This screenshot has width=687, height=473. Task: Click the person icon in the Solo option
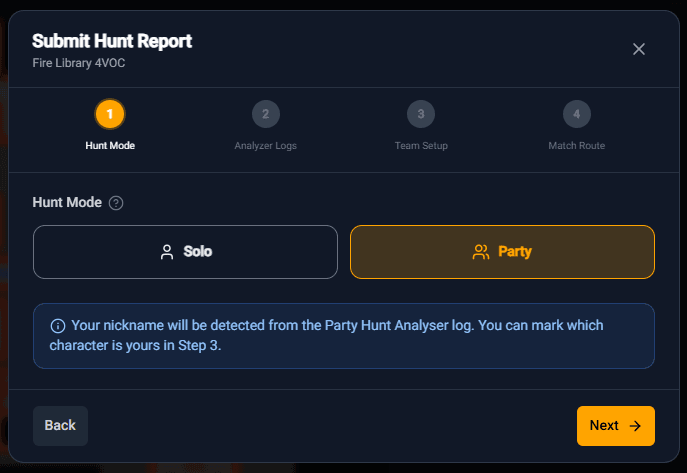(167, 252)
